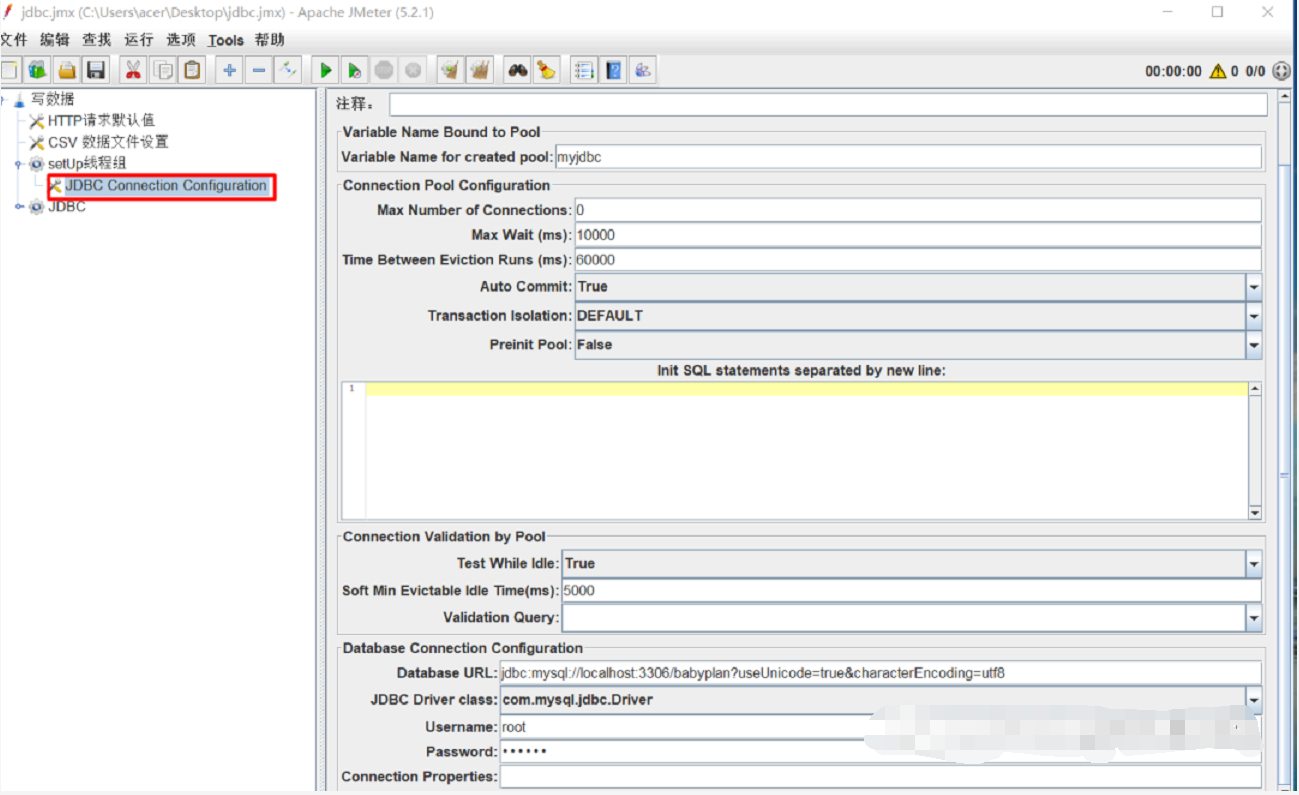This screenshot has width=1299, height=795.
Task: Click the elapsed time 00:00:00 display
Action: pos(1173,72)
